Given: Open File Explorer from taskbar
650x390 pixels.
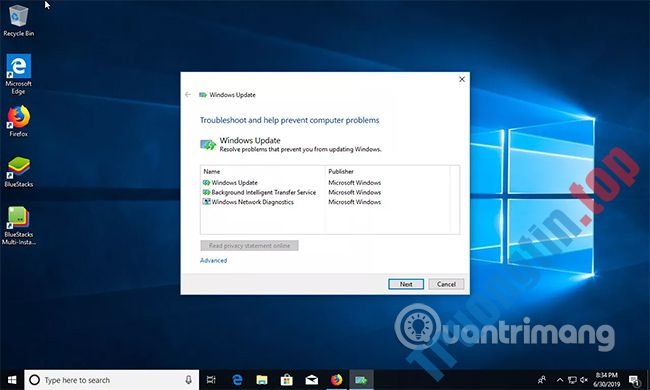Looking at the screenshot, I should tap(262, 380).
